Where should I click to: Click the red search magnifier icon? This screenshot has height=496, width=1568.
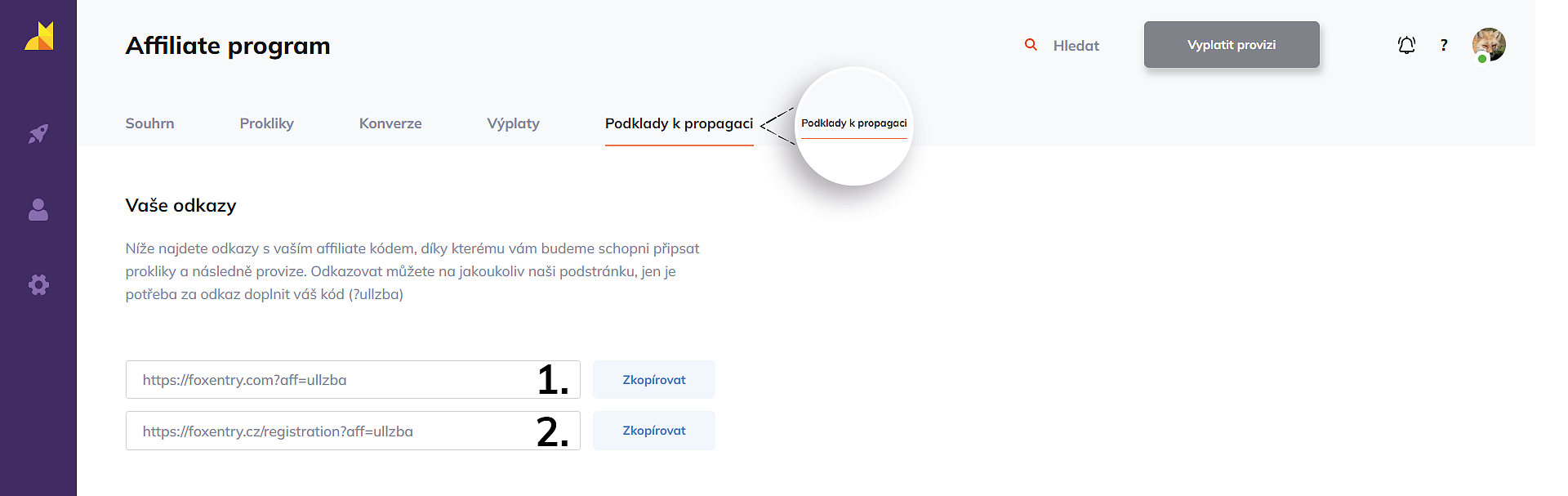(1031, 45)
